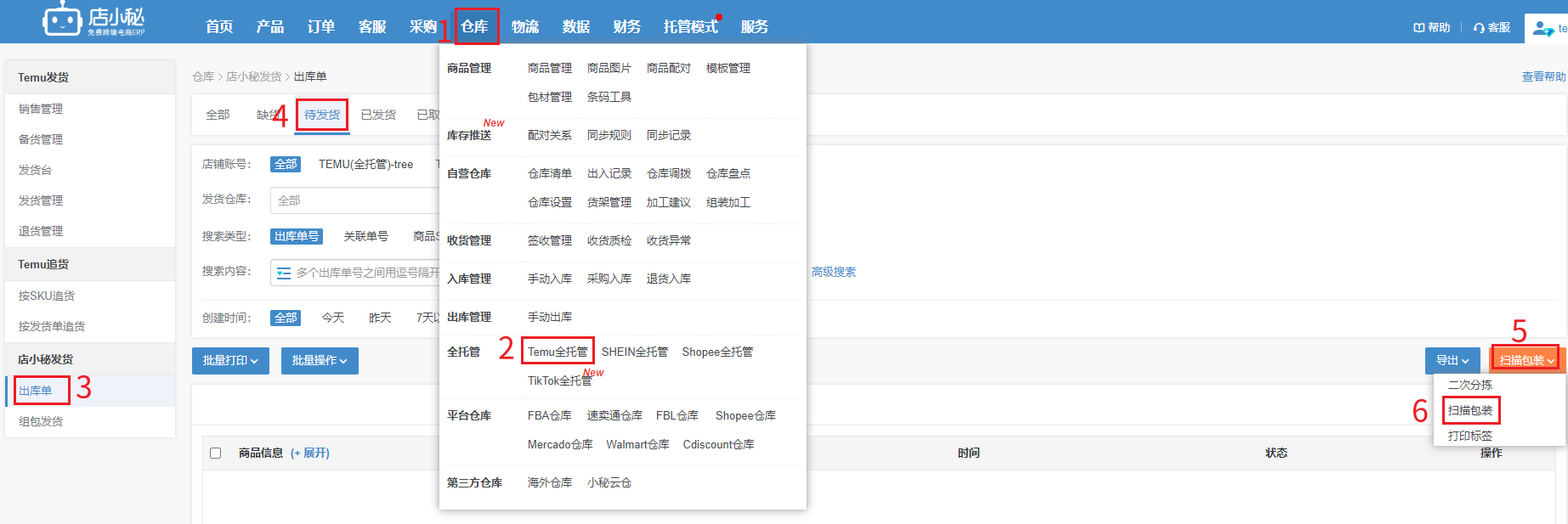Open 采购入库 under 入库管理

pos(609,279)
